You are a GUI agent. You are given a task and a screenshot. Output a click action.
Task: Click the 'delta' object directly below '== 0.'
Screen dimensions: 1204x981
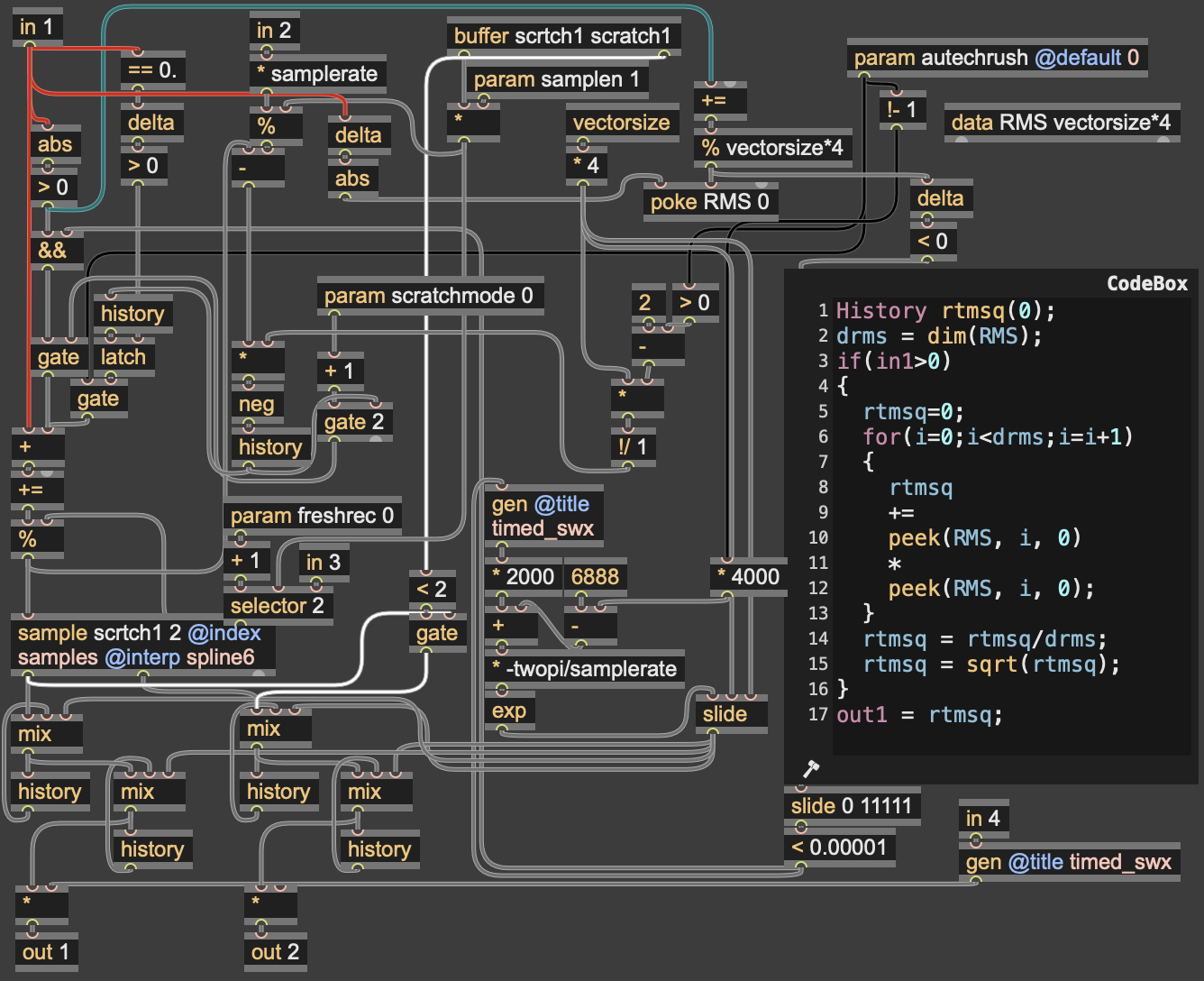point(151,123)
